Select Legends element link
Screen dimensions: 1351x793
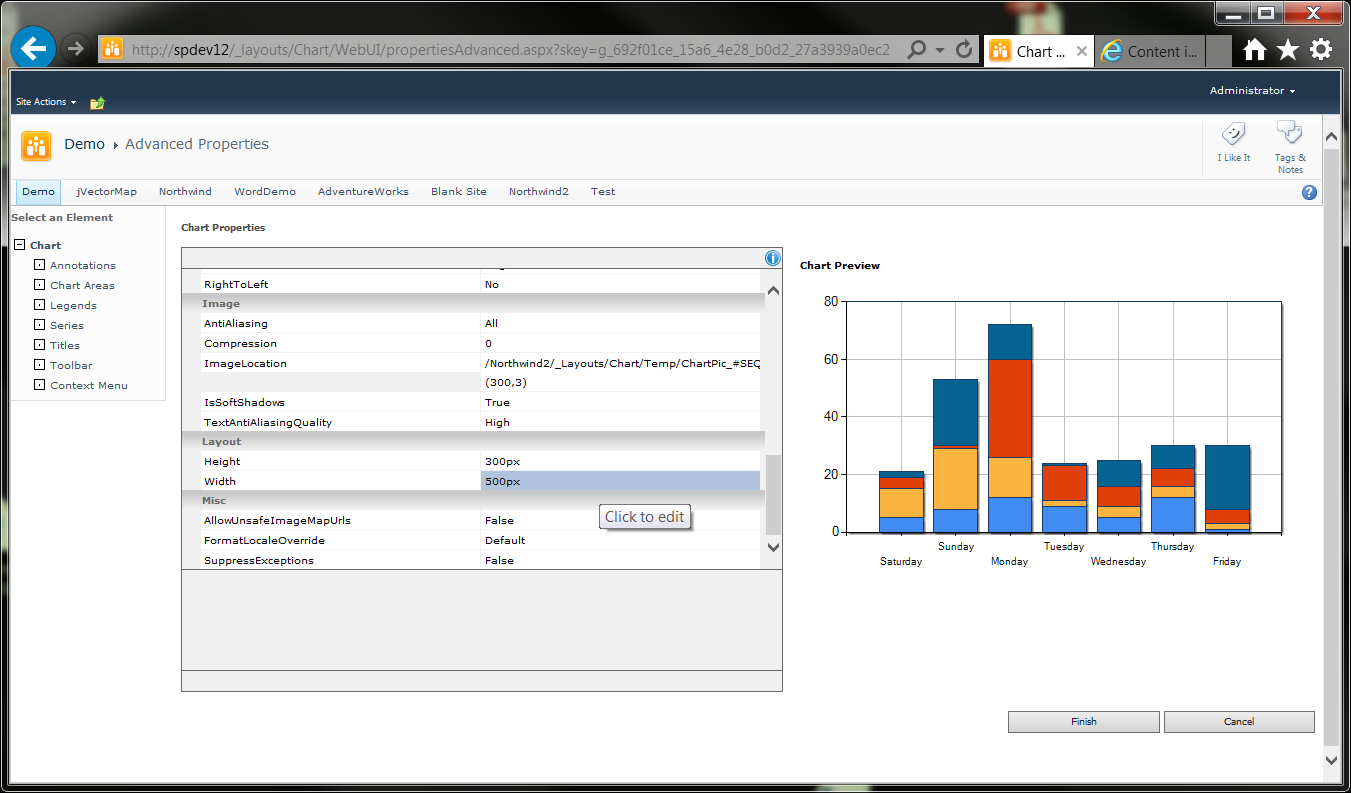point(73,306)
